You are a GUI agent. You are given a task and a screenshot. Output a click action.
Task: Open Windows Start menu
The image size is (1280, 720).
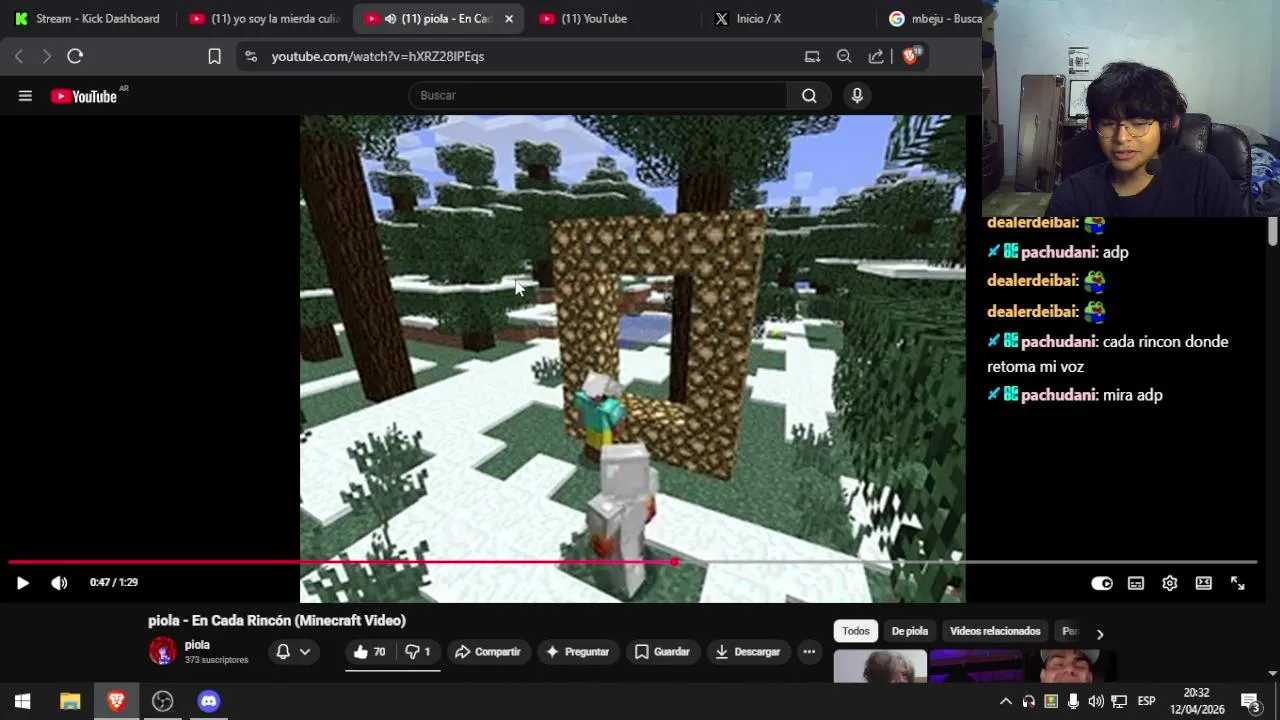click(x=22, y=701)
